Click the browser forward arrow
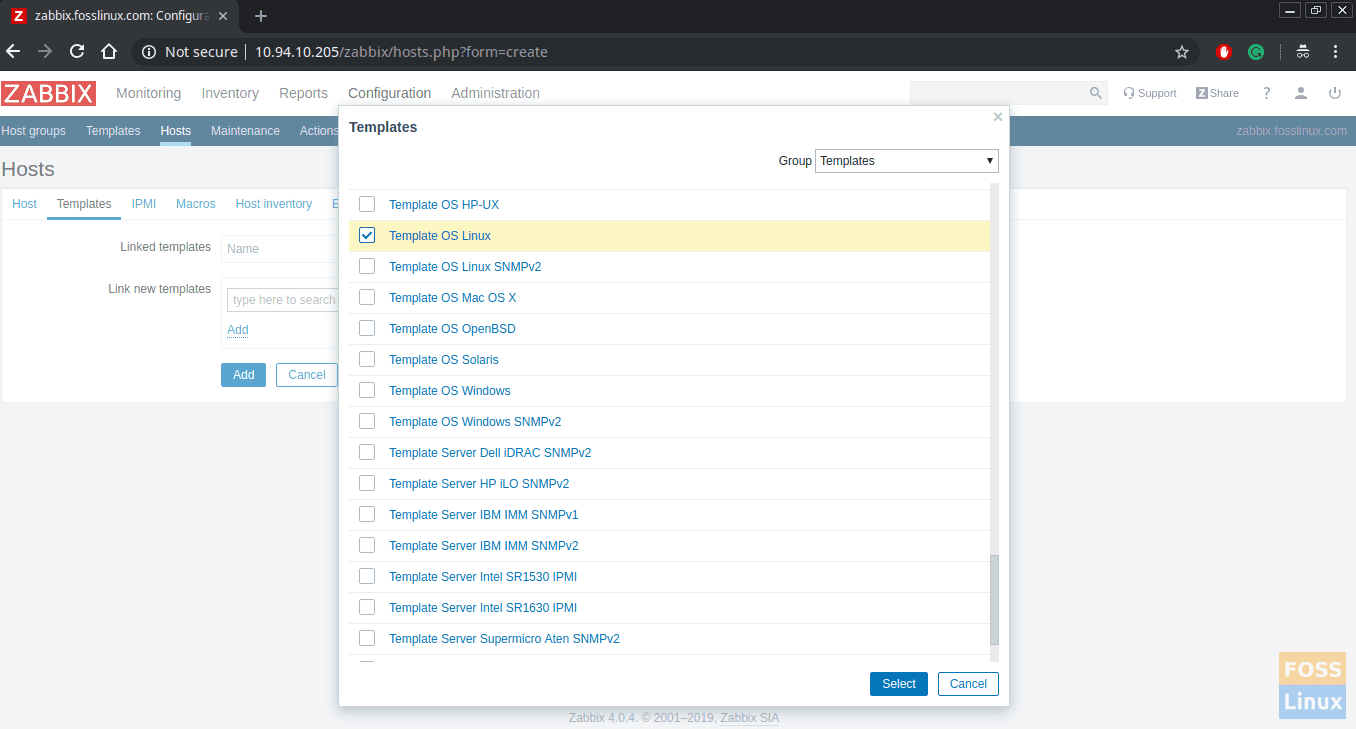This screenshot has height=729, width=1356. (45, 52)
